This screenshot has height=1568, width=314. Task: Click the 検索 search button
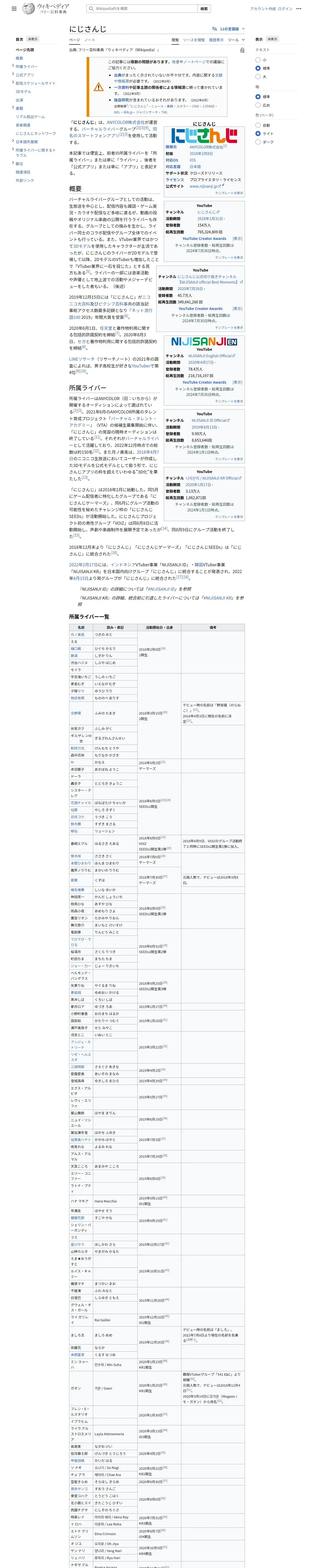pyautogui.click(x=204, y=9)
